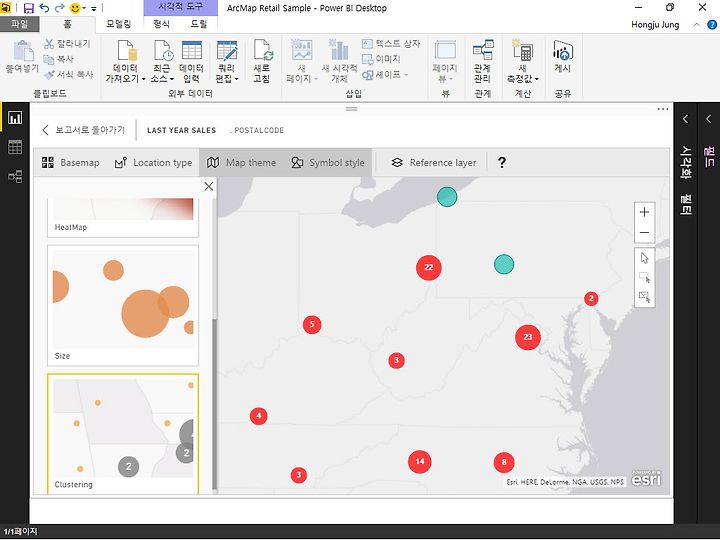Collapse the ribbon with the caret
This screenshot has height=540, width=720.
pos(697,25)
